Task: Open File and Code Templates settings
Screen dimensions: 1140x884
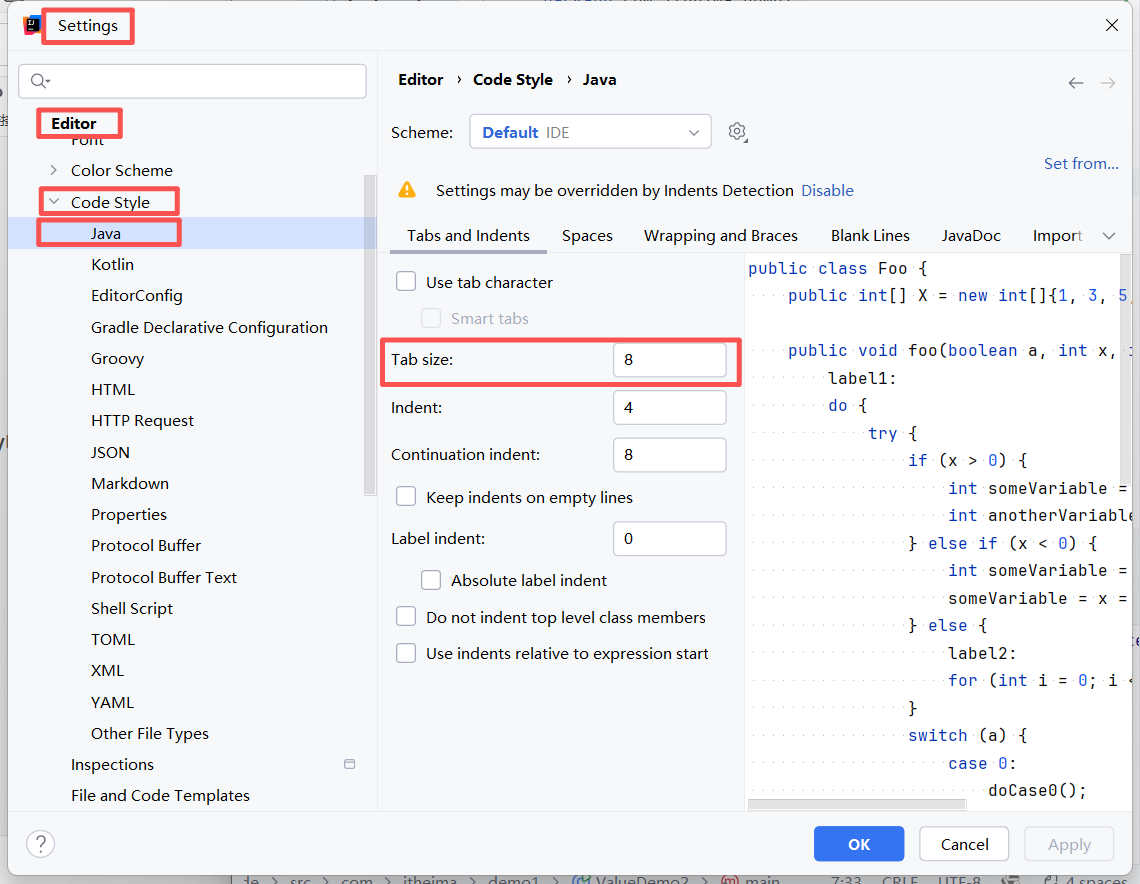Action: pos(161,796)
